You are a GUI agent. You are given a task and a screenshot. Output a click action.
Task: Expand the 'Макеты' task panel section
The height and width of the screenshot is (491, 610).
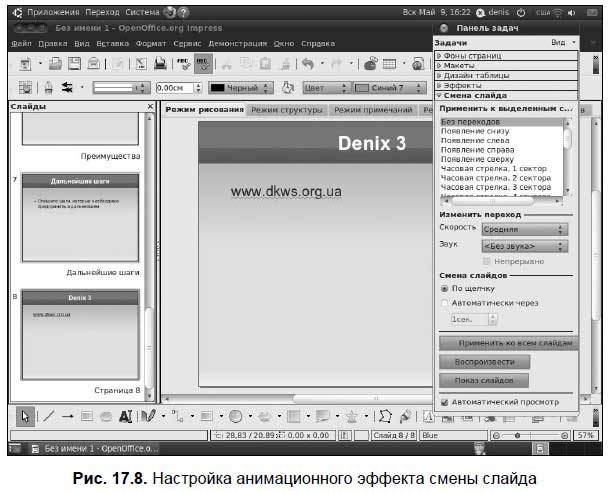[x=461, y=65]
